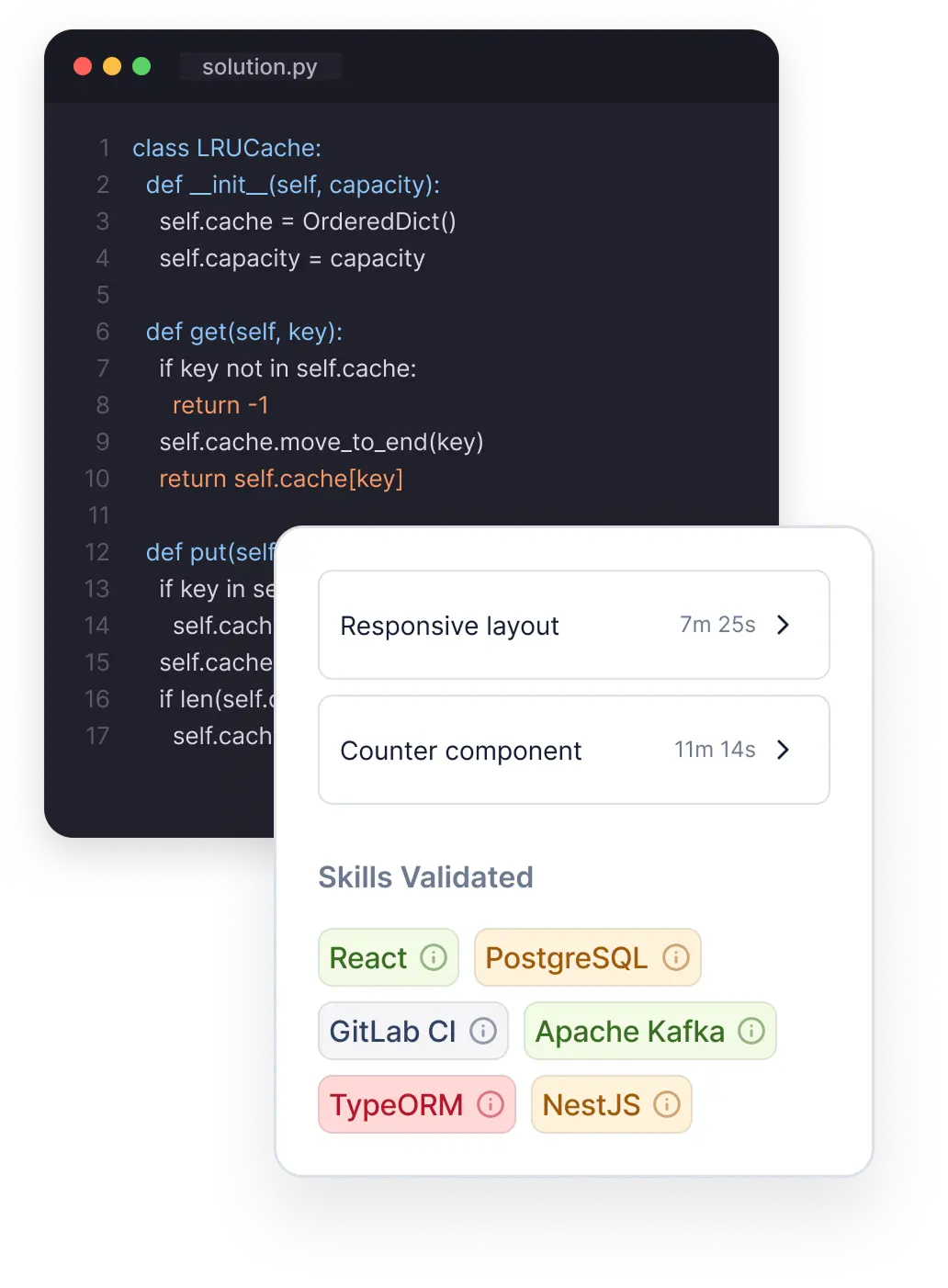The width and height of the screenshot is (948, 1288).
Task: Click the info icon beside Apache Kafka
Action: coord(751,1032)
